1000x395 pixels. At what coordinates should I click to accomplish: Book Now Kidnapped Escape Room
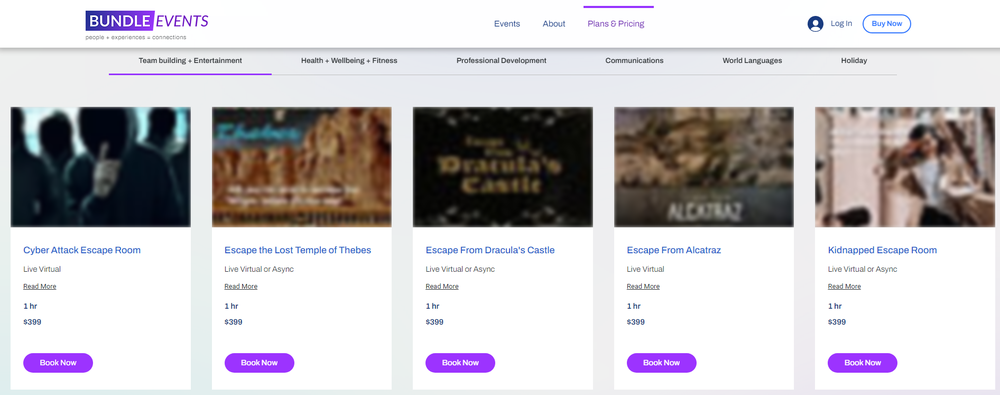[862, 362]
